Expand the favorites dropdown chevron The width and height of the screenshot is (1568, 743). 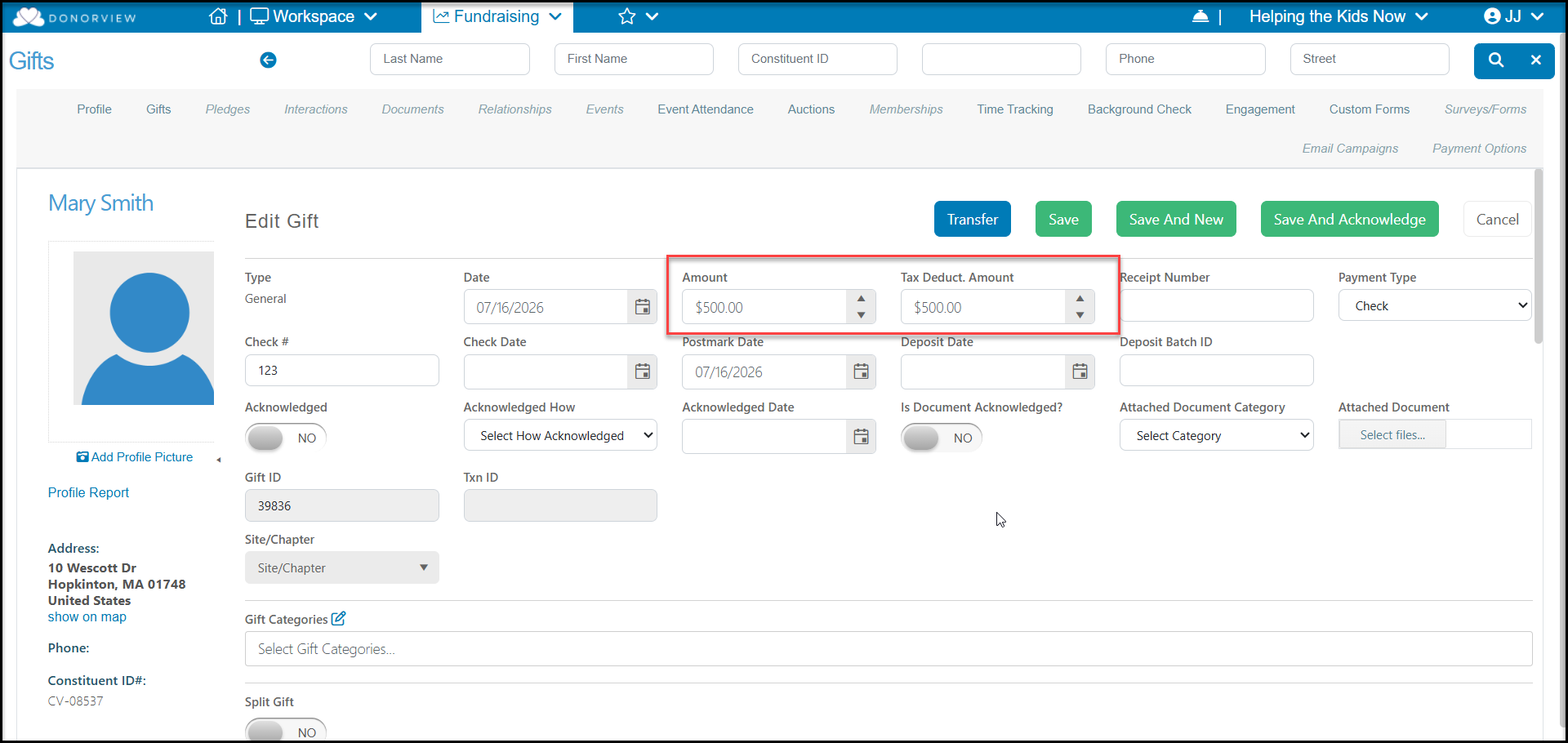652,16
